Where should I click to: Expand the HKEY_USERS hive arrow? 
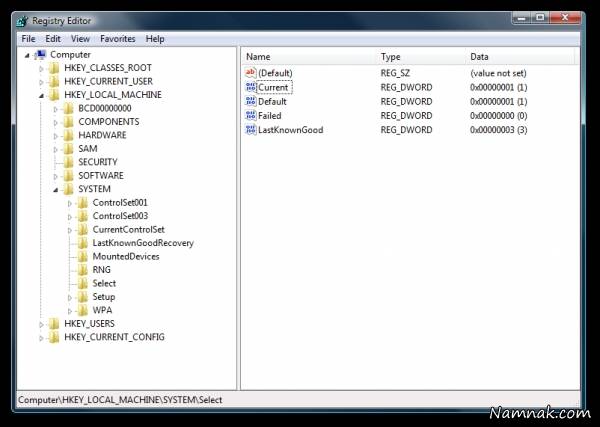[42, 324]
